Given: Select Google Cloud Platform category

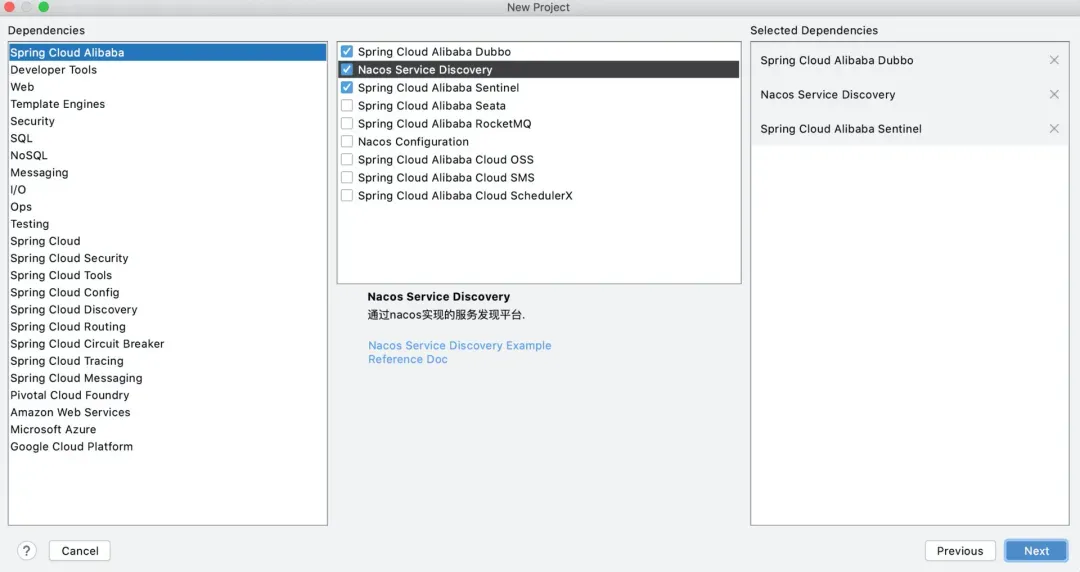Looking at the screenshot, I should [167, 447].
